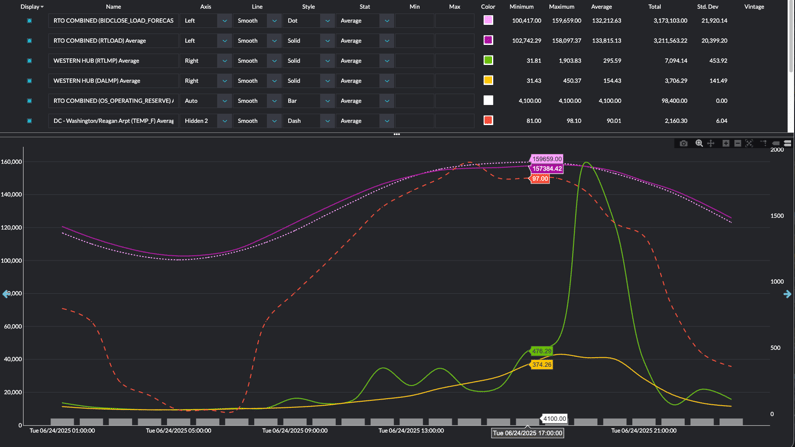
Task: Toggle display checkbox for WESTERN HUB RTLMP
Action: click(x=29, y=61)
